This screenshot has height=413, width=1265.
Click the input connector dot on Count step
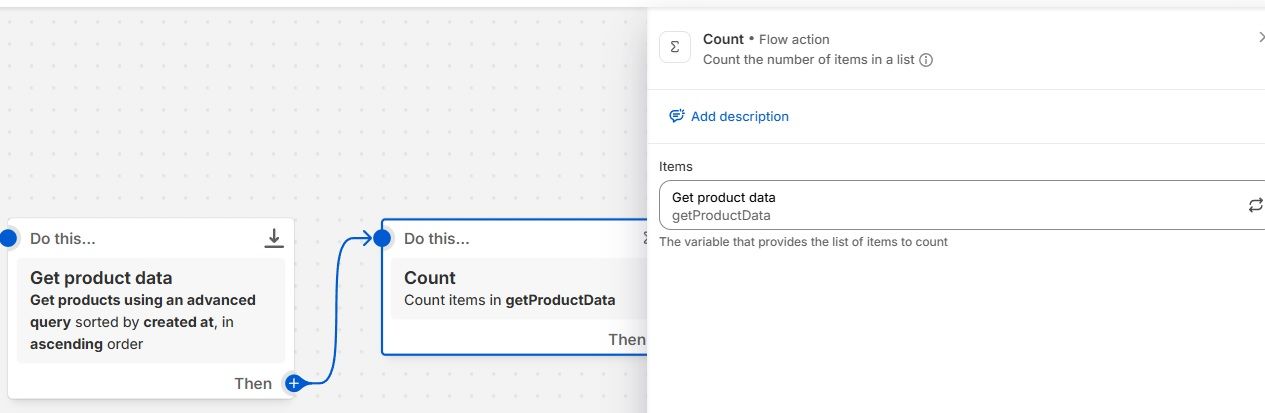pos(381,238)
